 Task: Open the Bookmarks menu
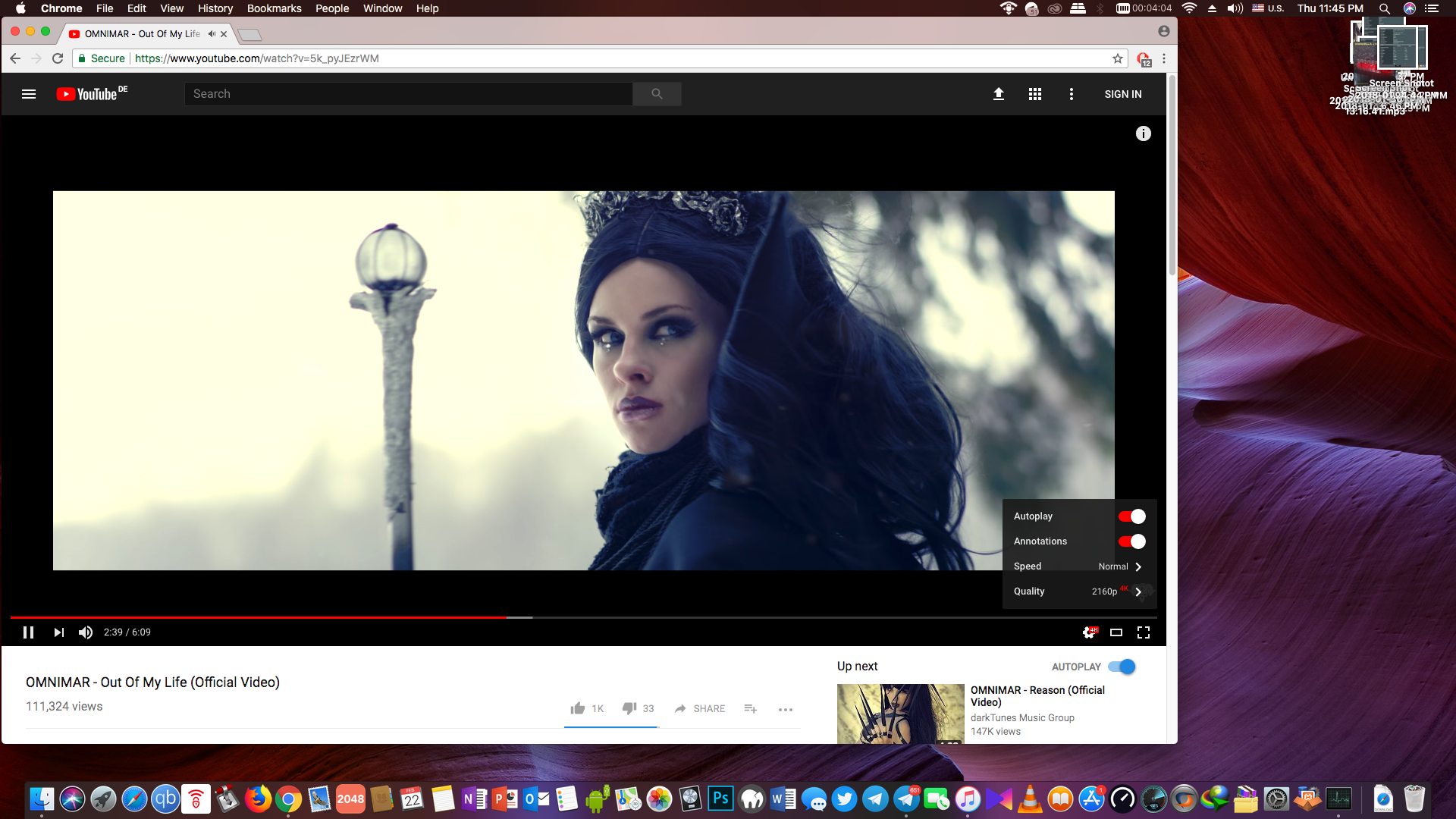tap(274, 8)
